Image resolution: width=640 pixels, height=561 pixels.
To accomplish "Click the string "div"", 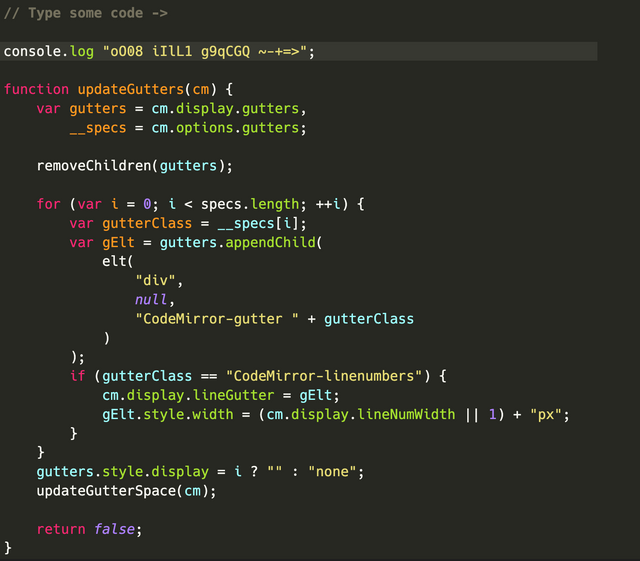I will [155, 280].
